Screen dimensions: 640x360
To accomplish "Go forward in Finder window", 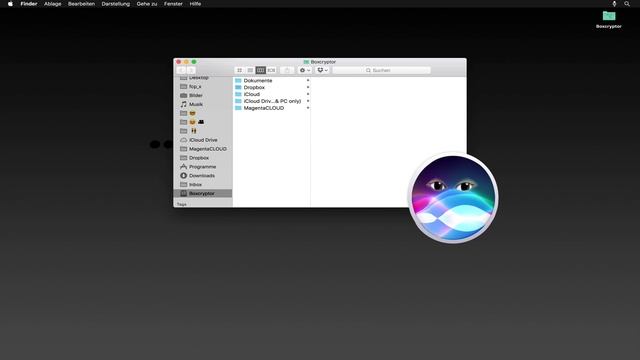I will coord(191,70).
